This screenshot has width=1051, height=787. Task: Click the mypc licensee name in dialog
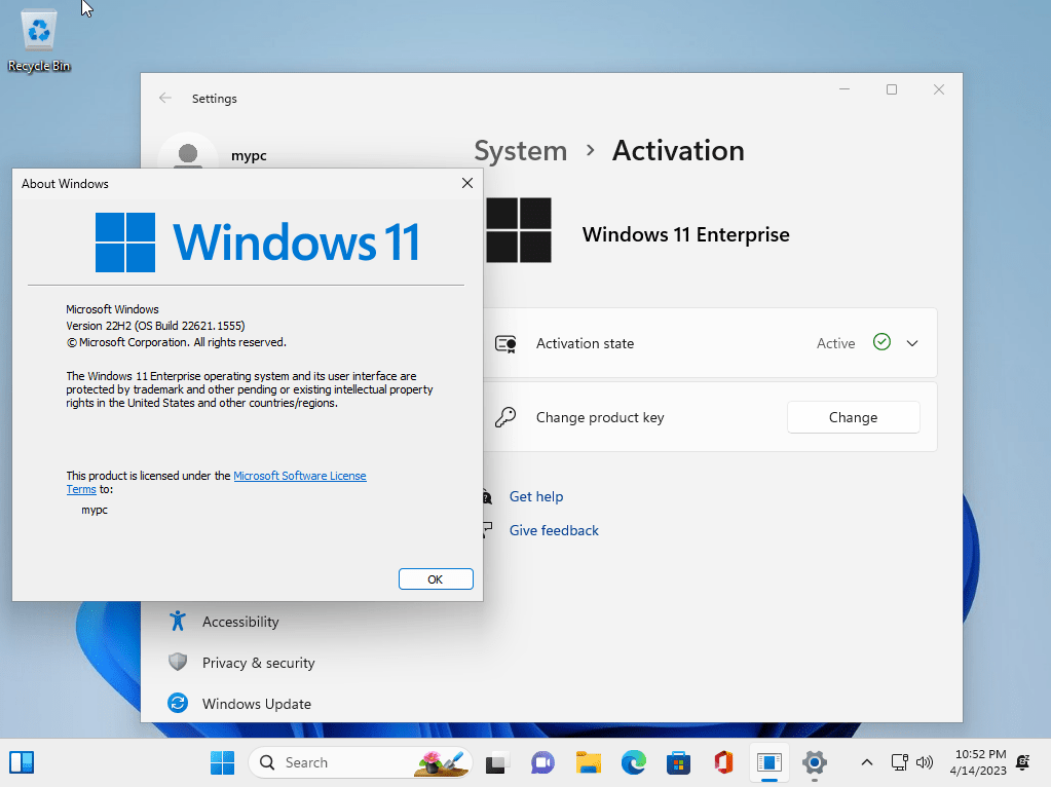tap(95, 510)
